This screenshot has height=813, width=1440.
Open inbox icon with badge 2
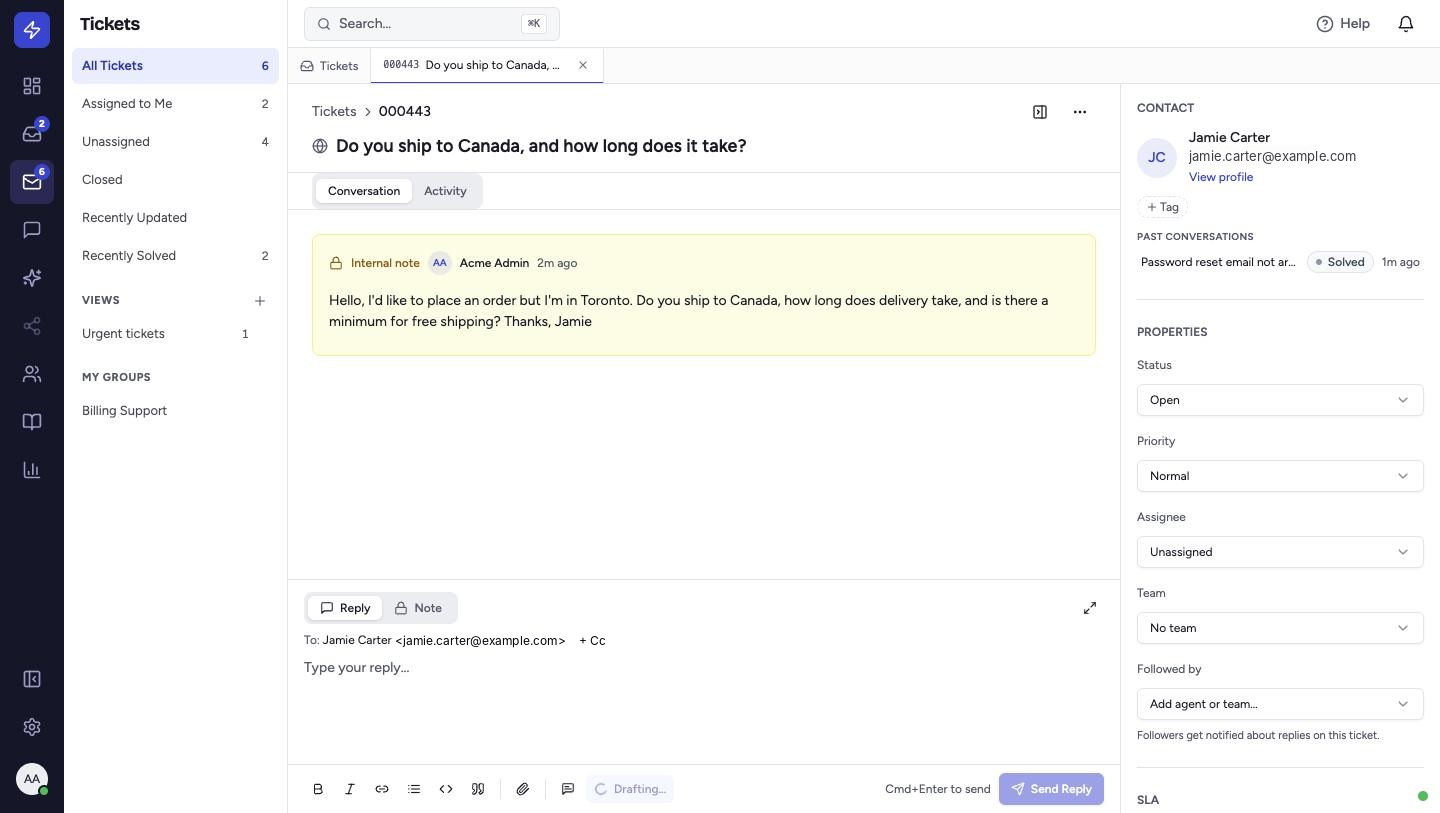click(x=32, y=134)
